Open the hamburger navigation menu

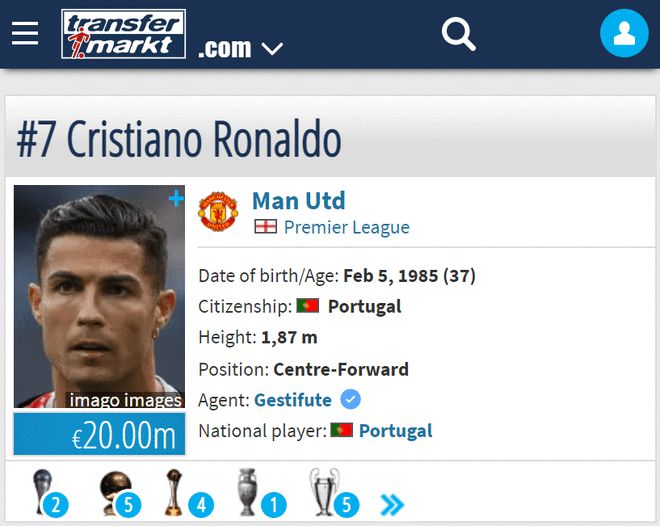click(x=25, y=33)
